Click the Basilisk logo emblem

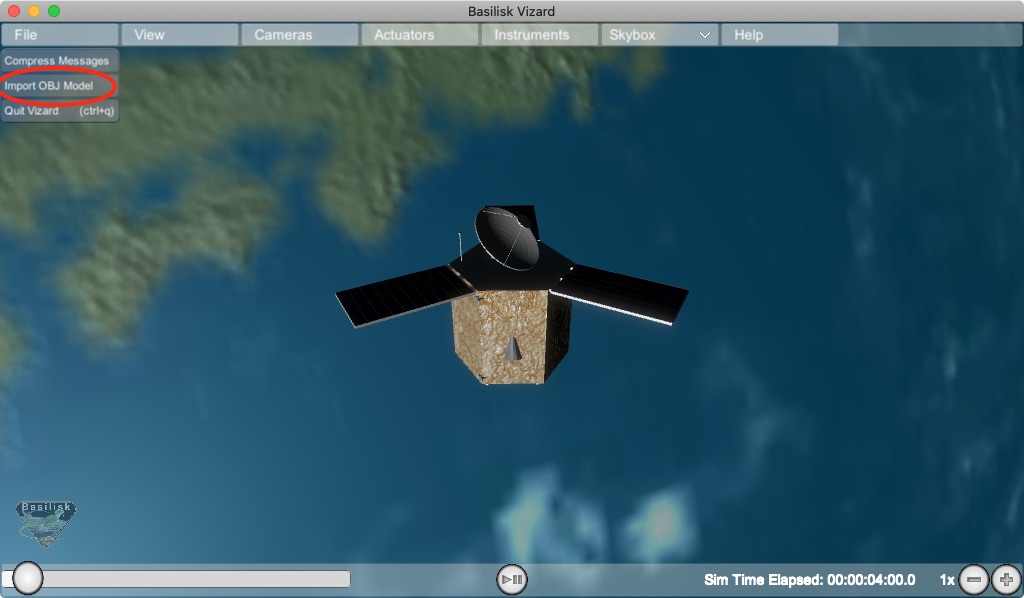46,522
